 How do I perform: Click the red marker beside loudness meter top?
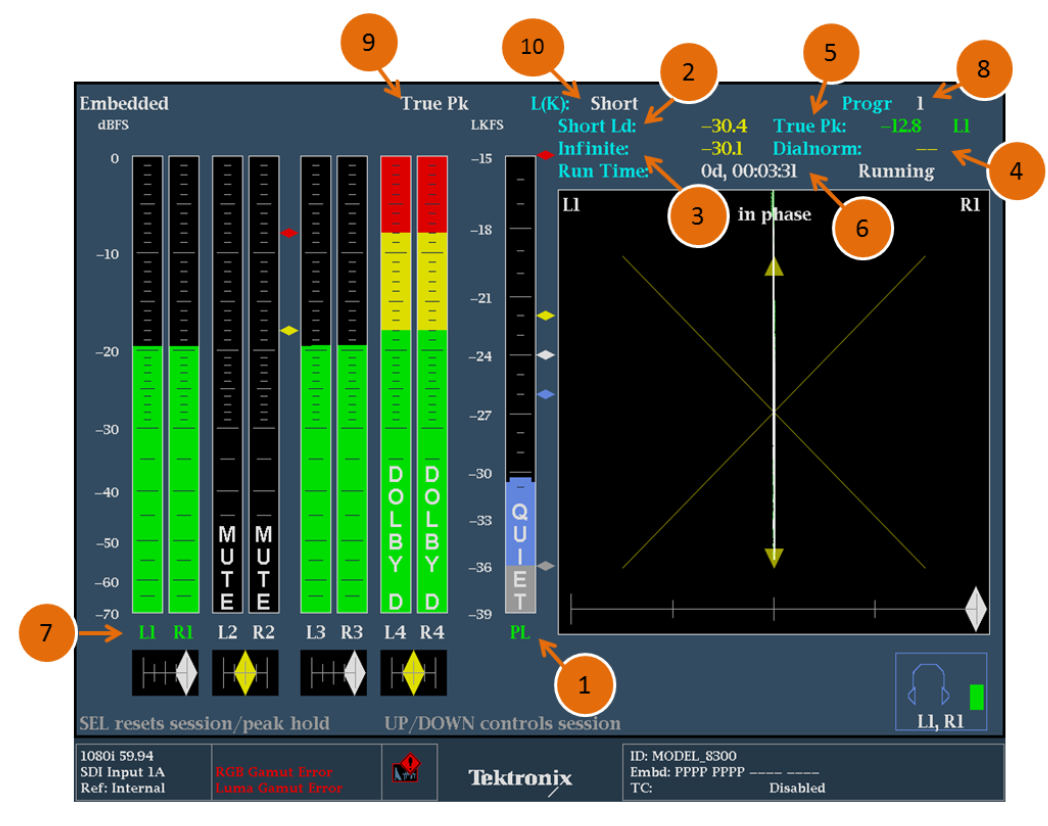click(x=545, y=155)
